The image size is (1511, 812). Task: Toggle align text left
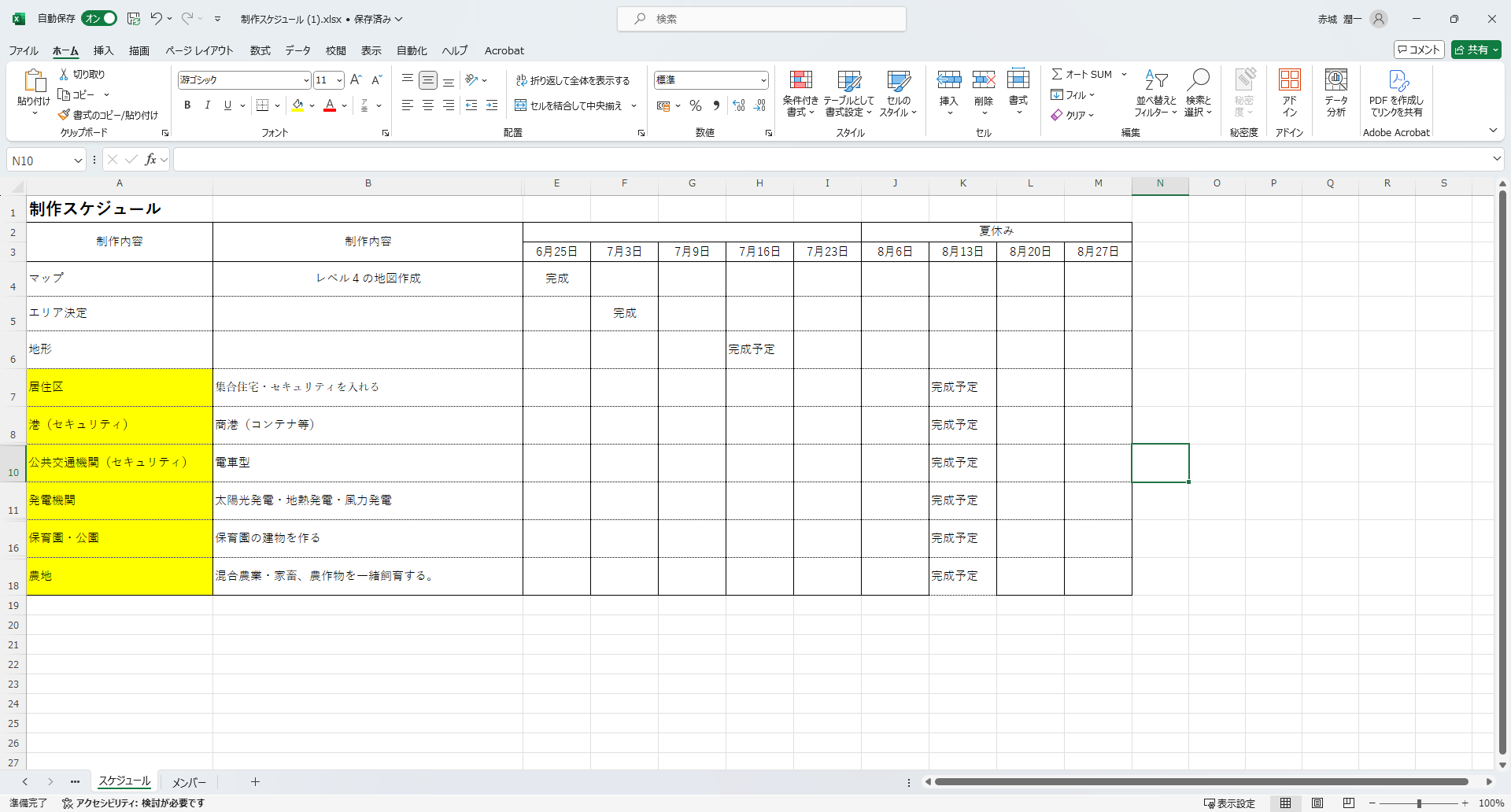tap(408, 105)
